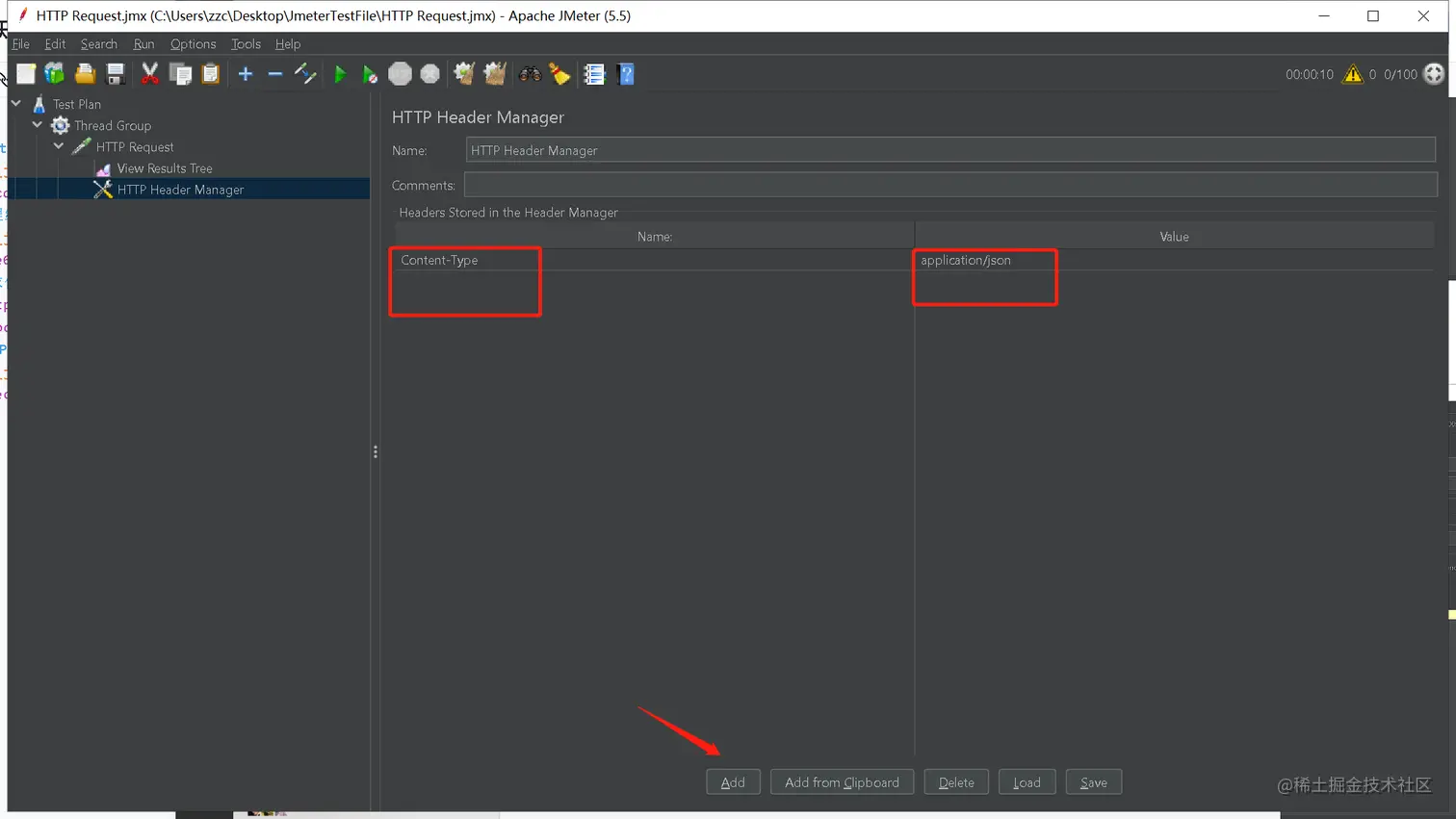
Task: Select Thread Group label in the tree
Action: (113, 125)
